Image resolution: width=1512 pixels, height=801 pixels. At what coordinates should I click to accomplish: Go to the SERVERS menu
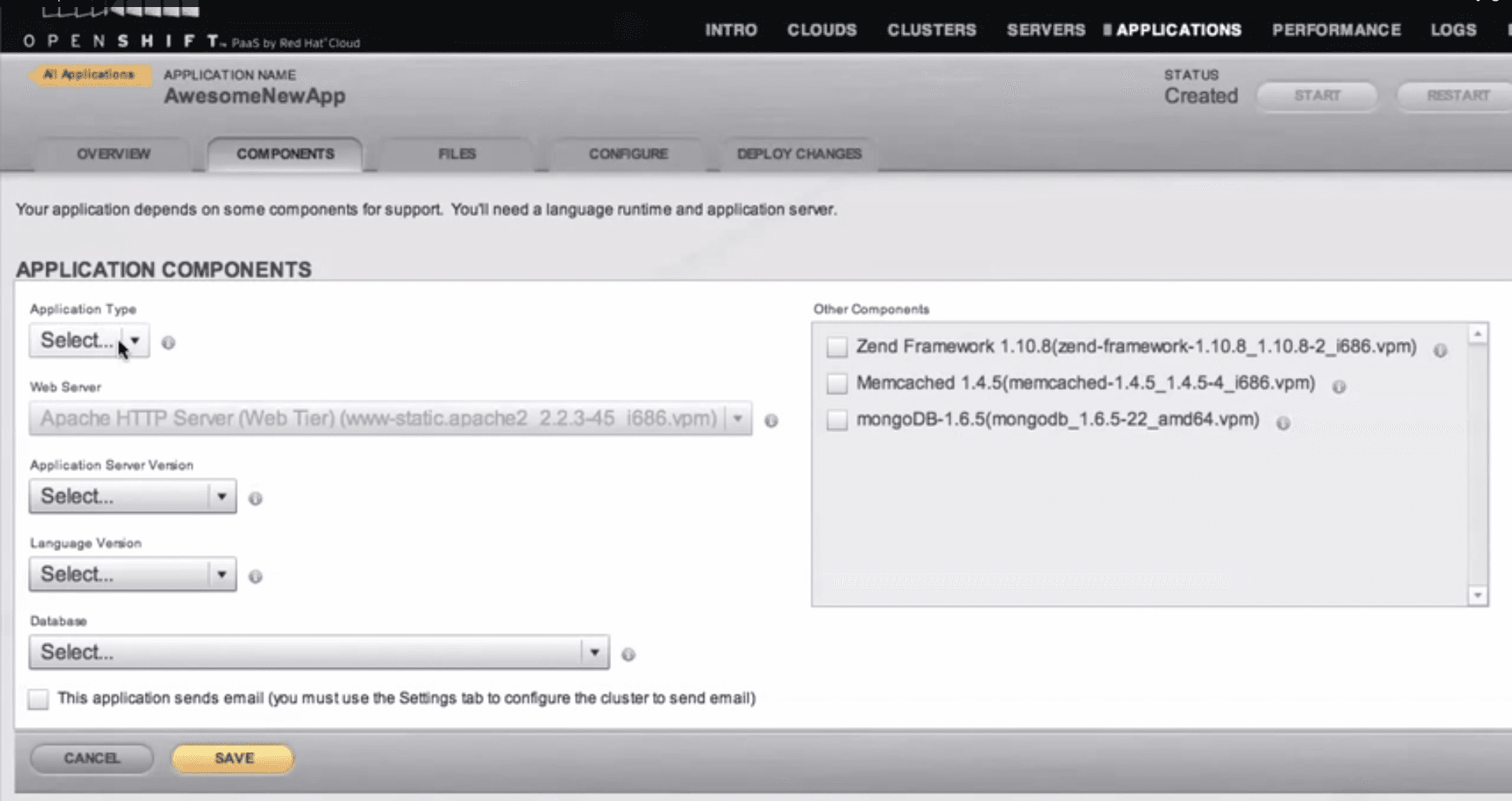(x=1046, y=30)
